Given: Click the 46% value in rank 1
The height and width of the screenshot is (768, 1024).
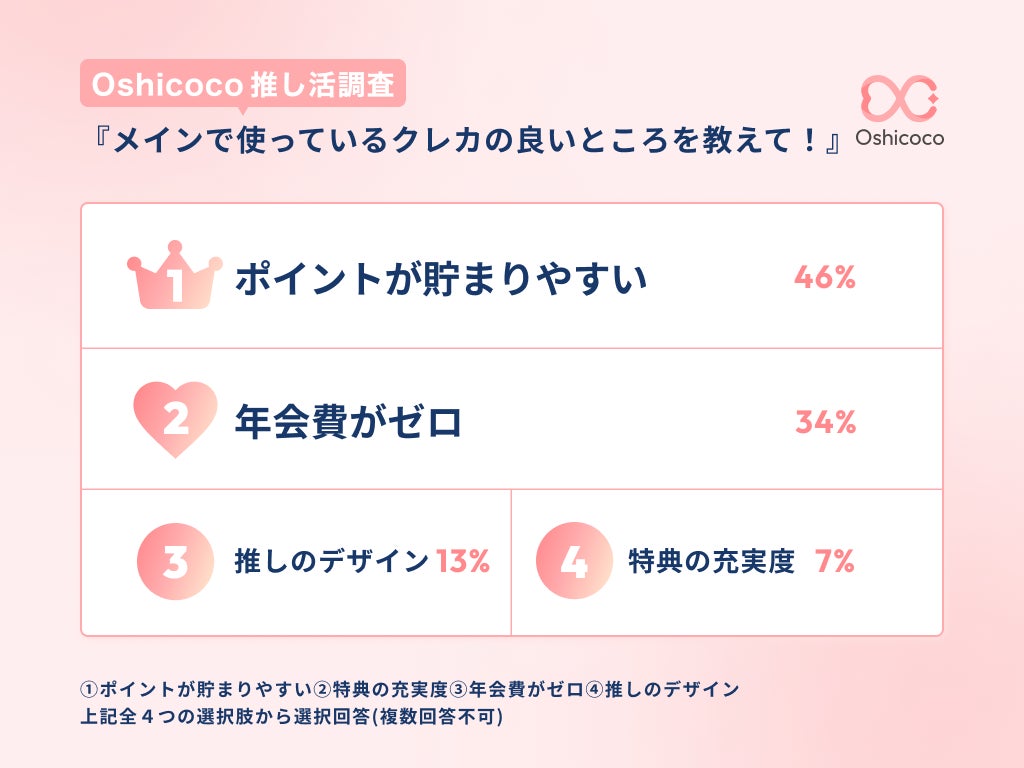Looking at the screenshot, I should (825, 279).
